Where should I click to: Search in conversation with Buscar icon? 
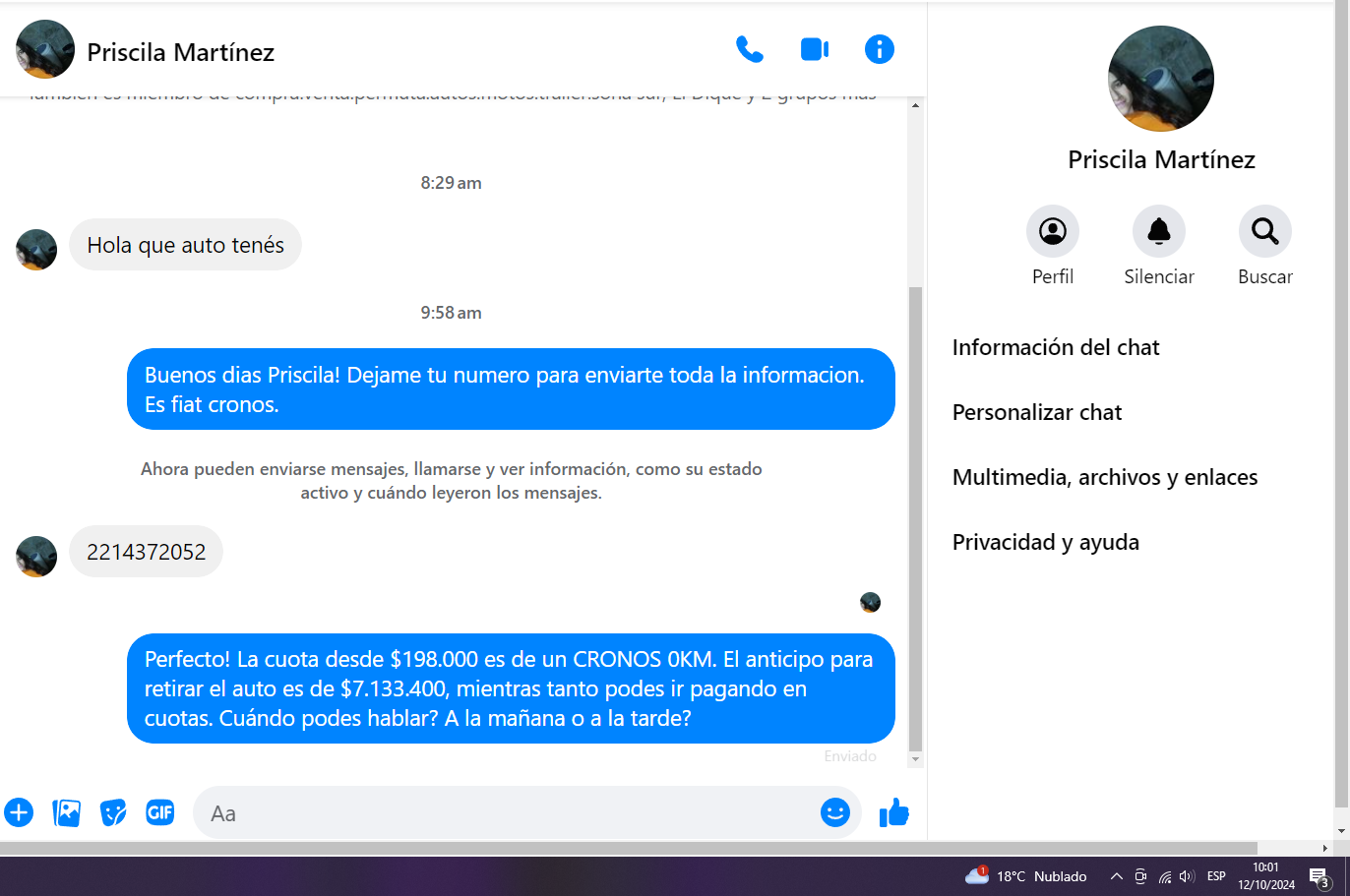click(x=1265, y=231)
